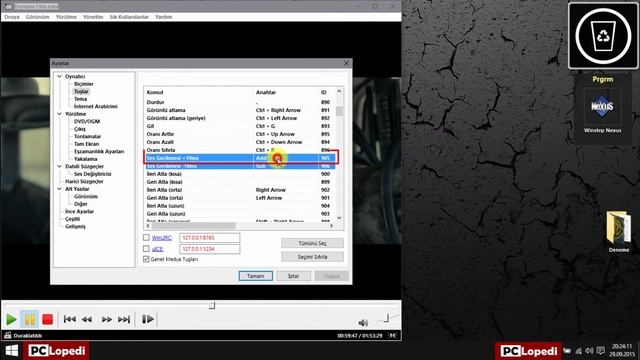Click the İptal button
Viewport: 640px width, 360px height.
(x=293, y=276)
